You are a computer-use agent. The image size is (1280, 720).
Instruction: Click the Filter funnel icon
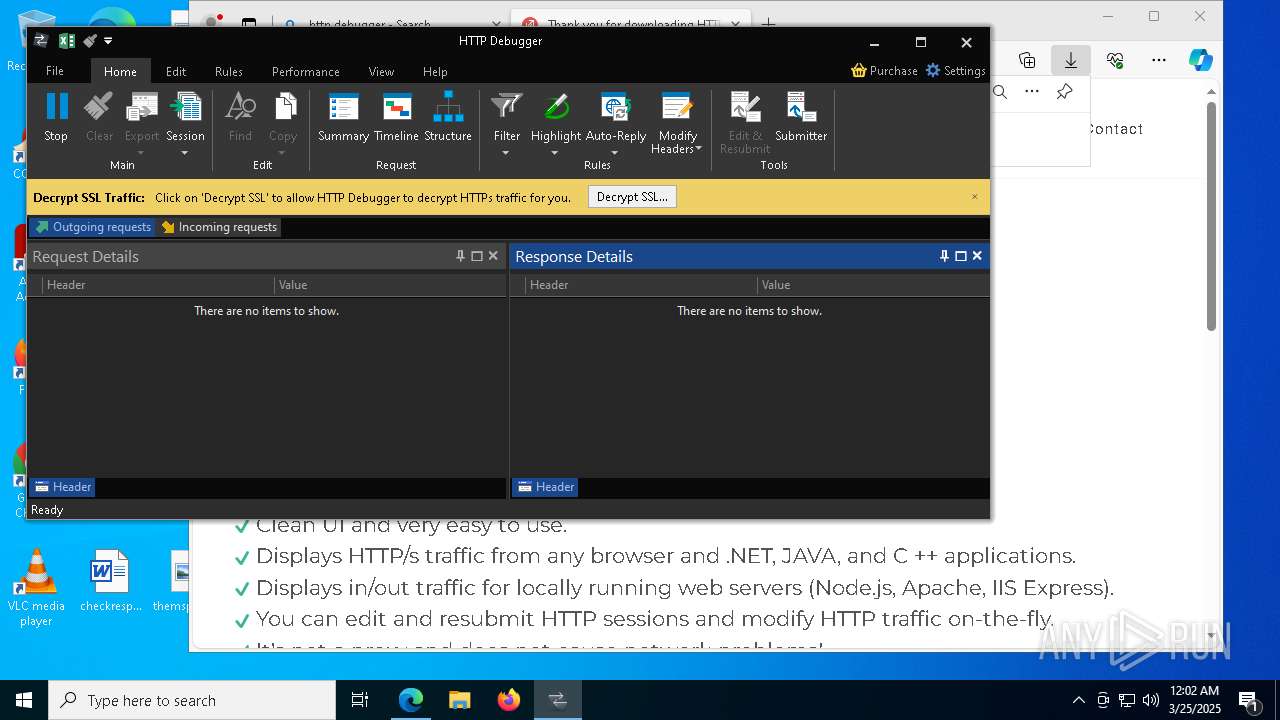point(507,106)
